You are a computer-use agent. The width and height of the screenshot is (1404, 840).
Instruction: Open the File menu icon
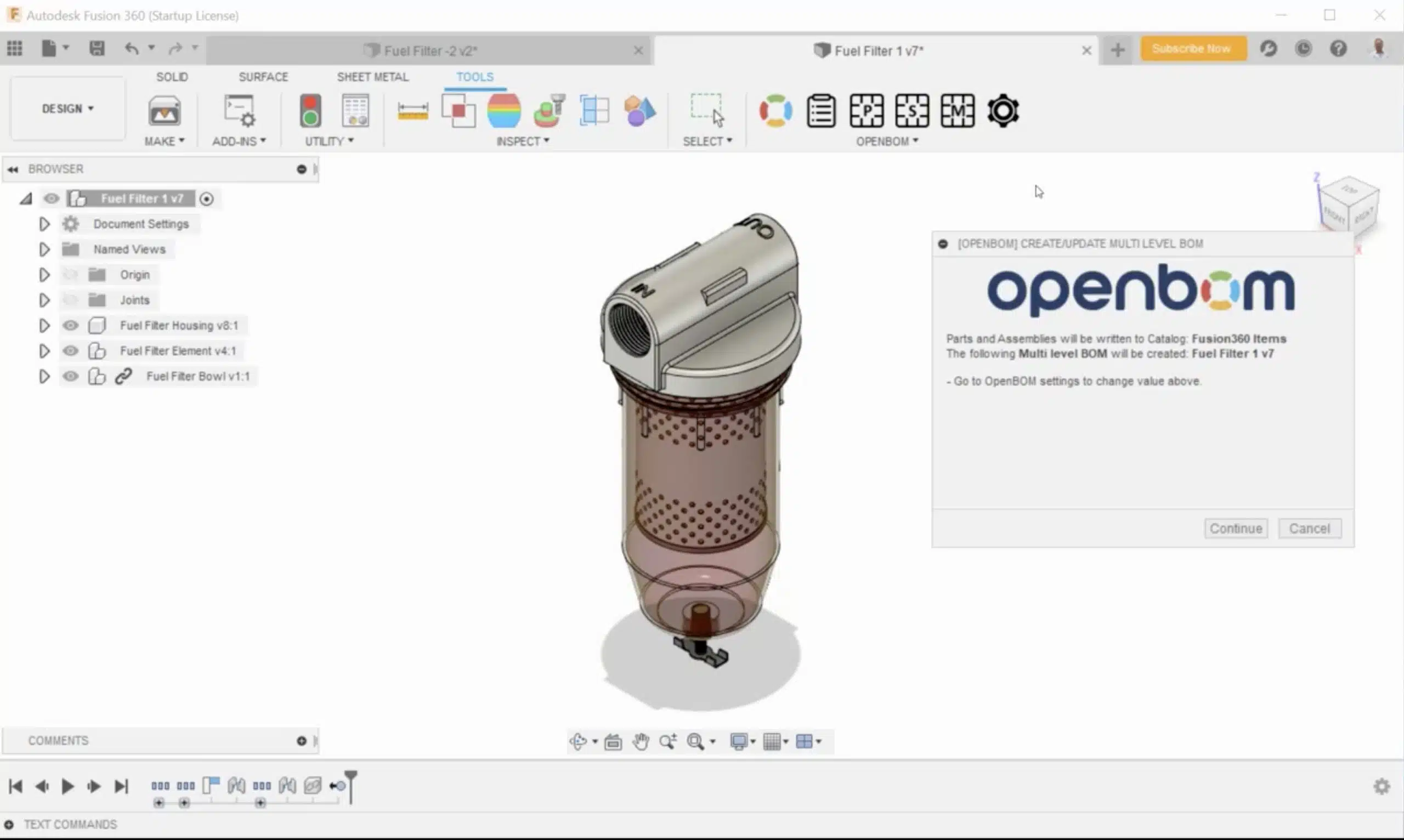pyautogui.click(x=49, y=49)
